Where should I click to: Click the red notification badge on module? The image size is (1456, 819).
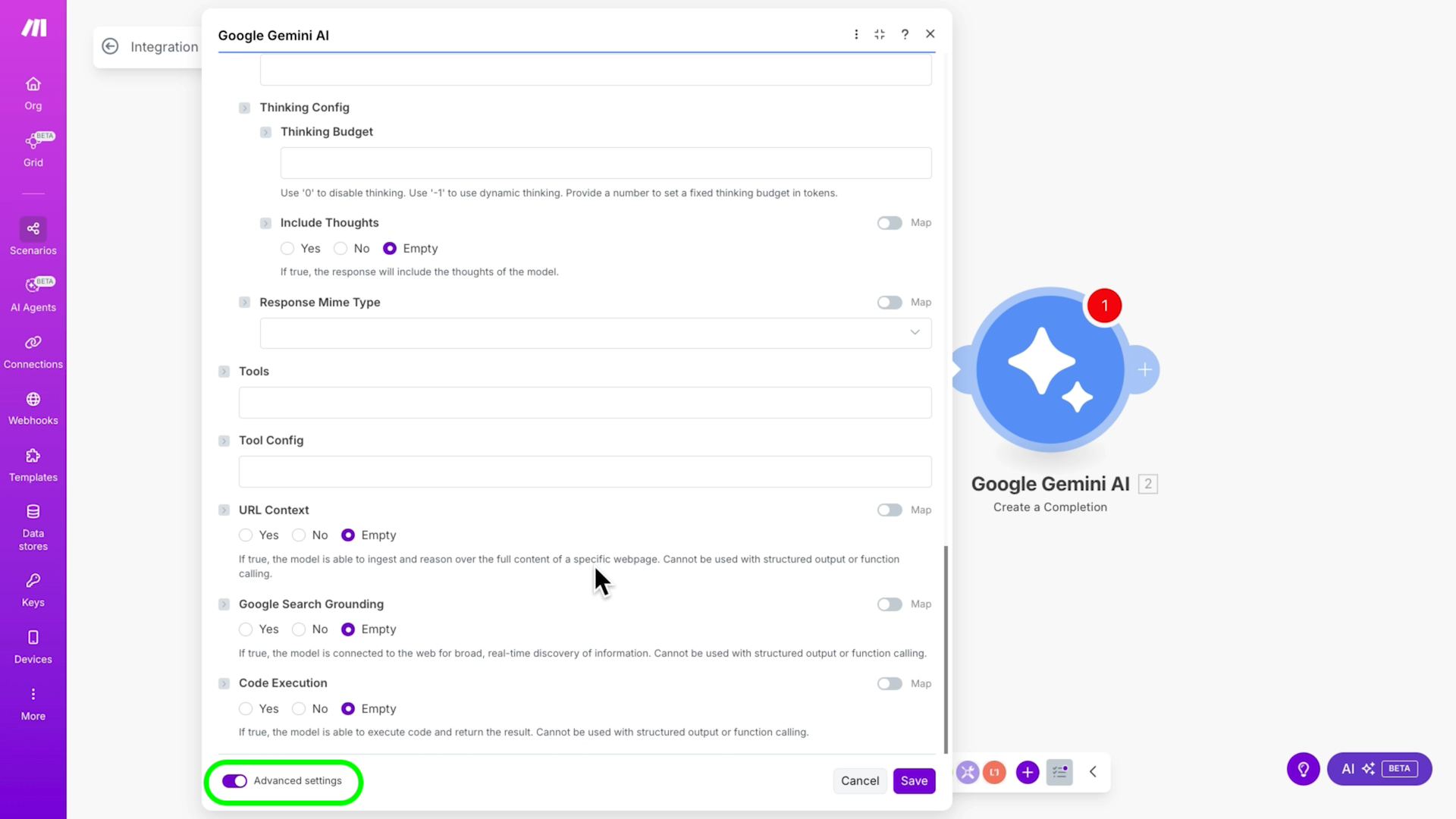tap(1105, 306)
